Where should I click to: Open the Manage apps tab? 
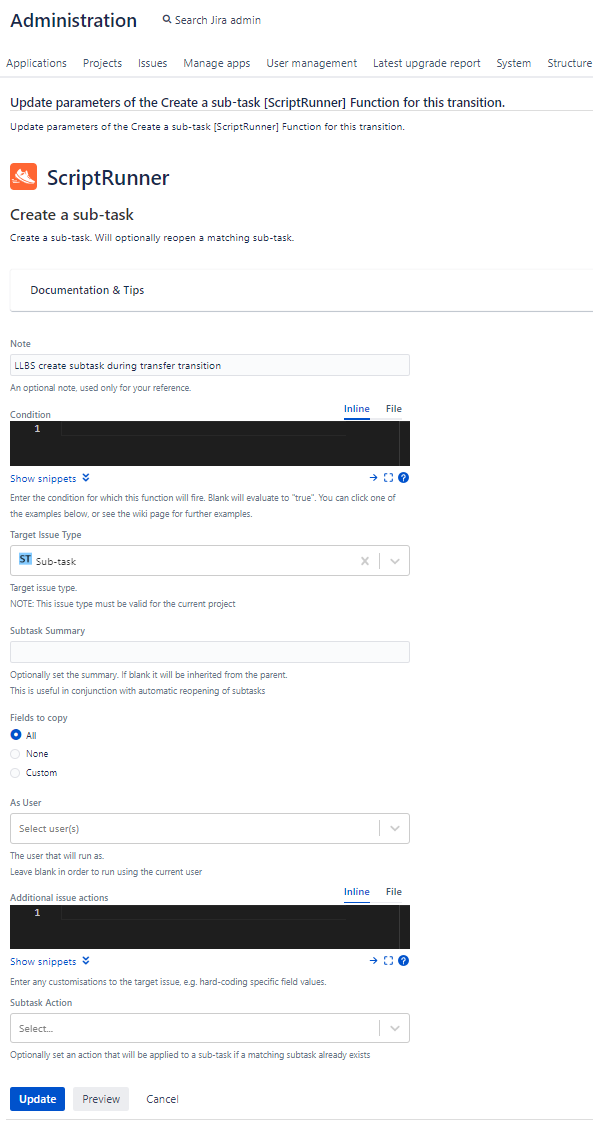click(217, 63)
